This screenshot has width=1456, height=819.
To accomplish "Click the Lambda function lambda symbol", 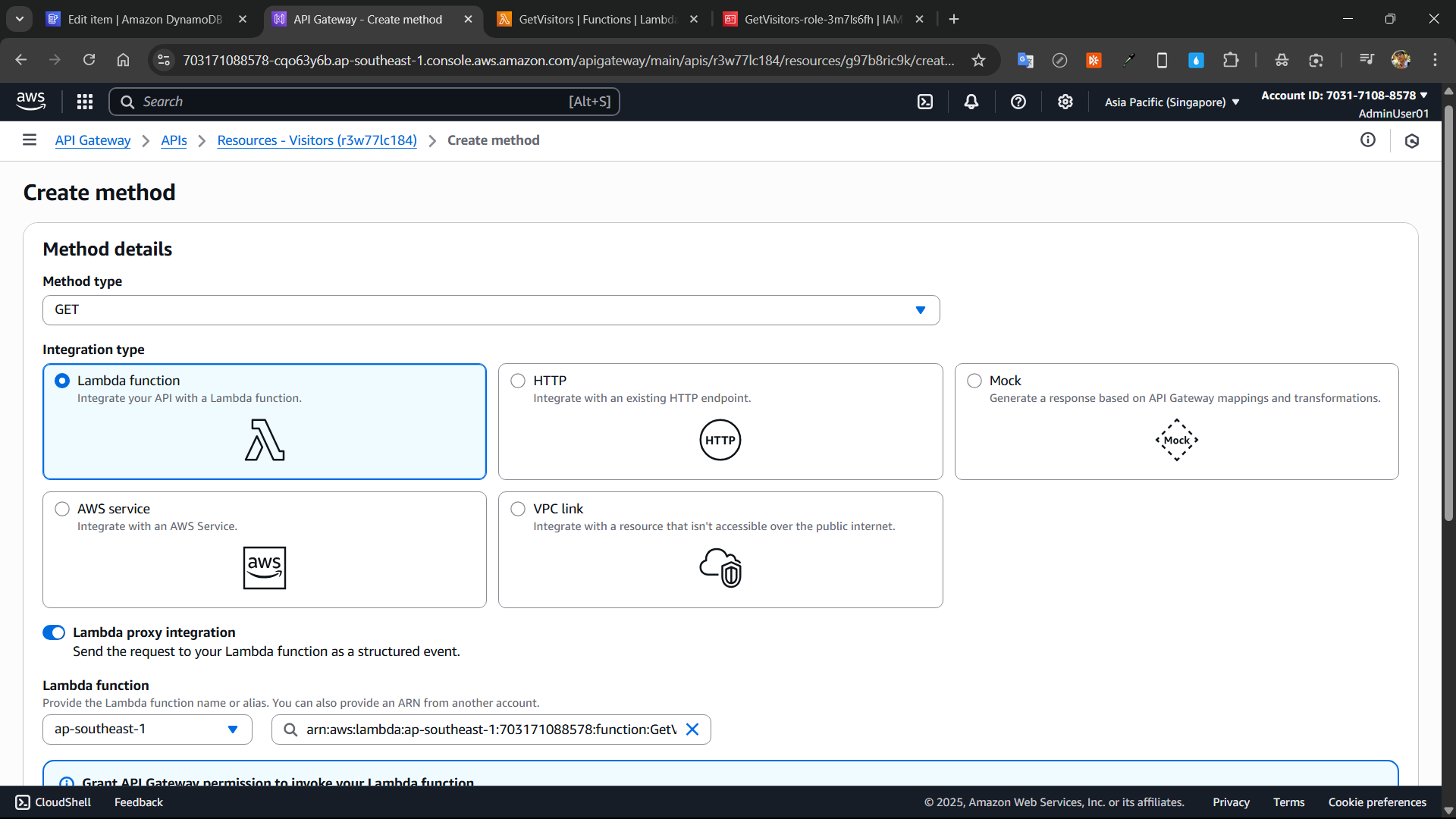I will tap(265, 441).
